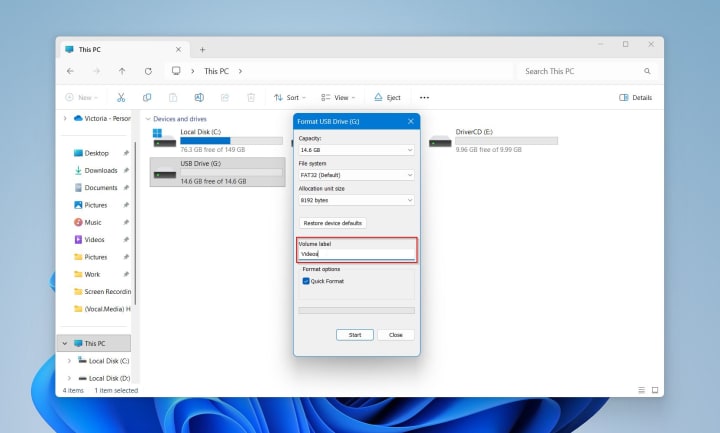Open pinned Pictures under Documents
The height and width of the screenshot is (433, 720).
(96, 205)
